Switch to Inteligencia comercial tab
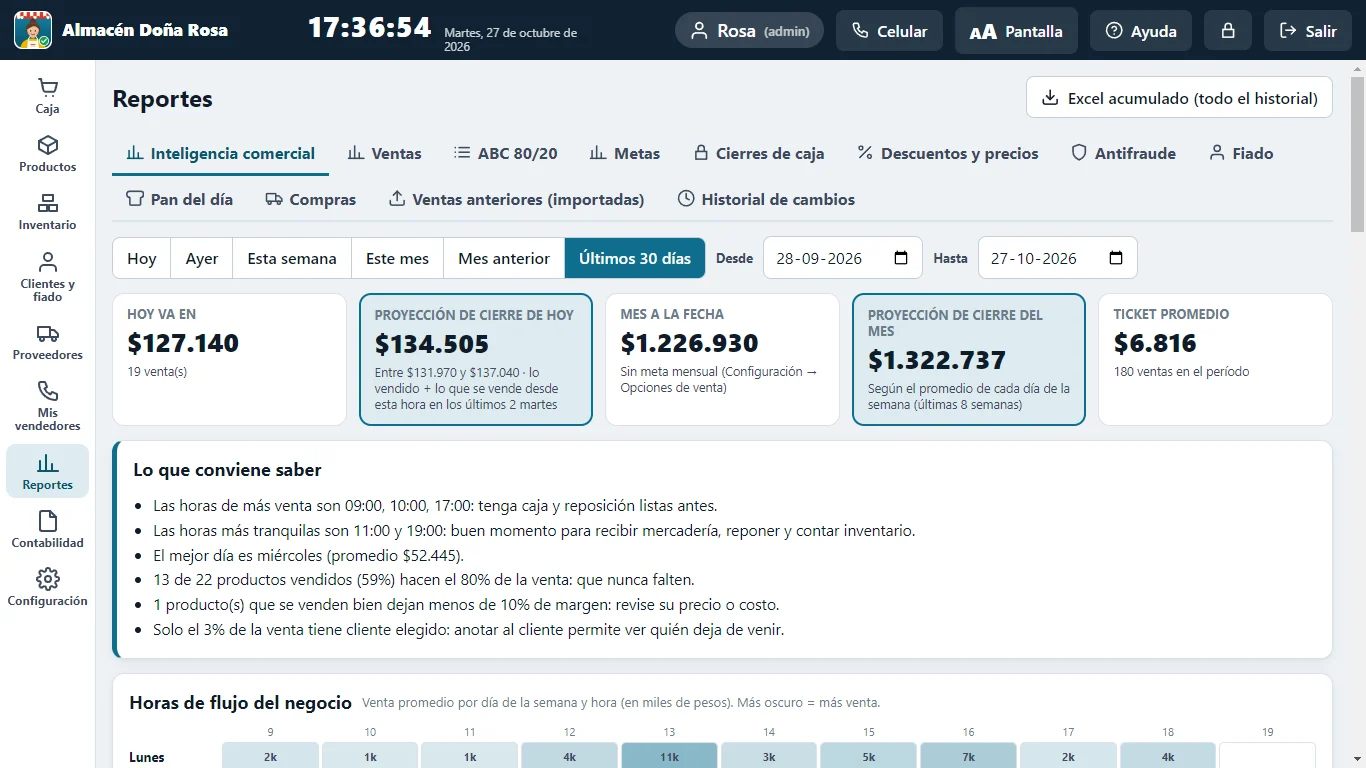The height and width of the screenshot is (768, 1366). coord(220,154)
